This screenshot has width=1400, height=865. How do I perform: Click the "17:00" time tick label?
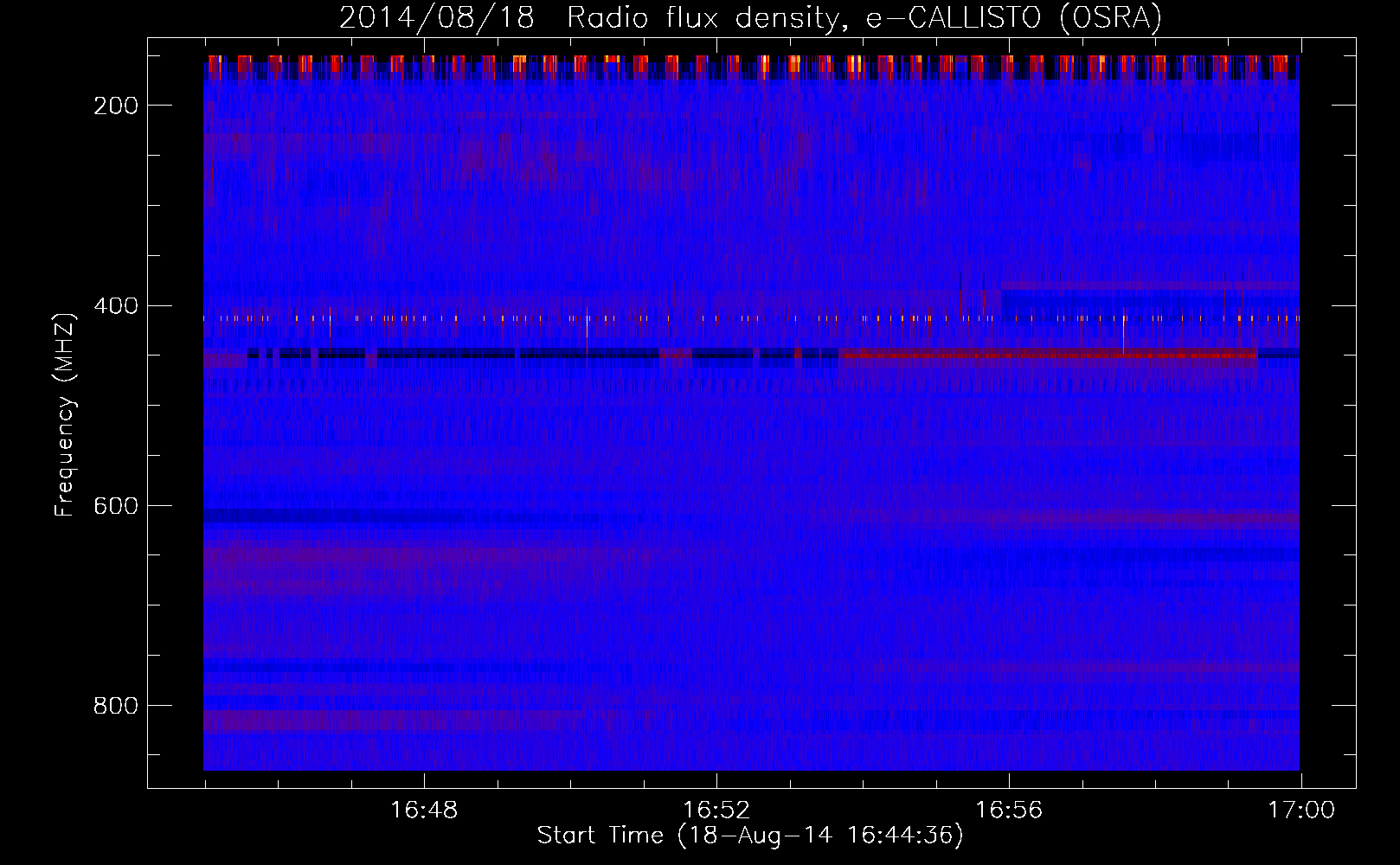coord(1301,811)
